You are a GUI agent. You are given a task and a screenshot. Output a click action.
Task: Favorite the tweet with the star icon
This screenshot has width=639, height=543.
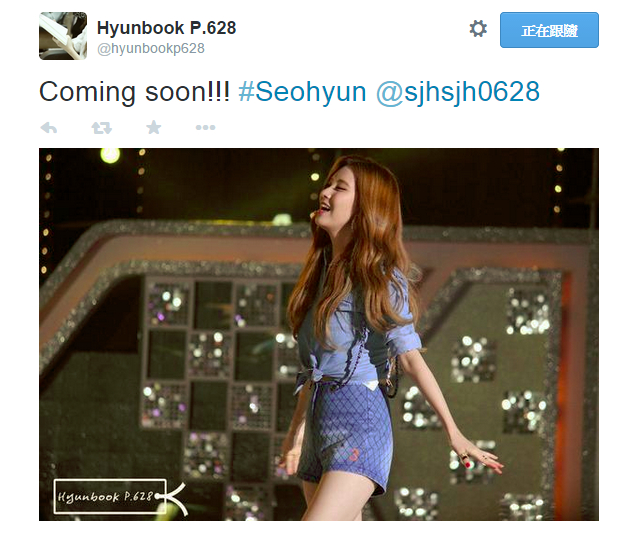tap(154, 127)
